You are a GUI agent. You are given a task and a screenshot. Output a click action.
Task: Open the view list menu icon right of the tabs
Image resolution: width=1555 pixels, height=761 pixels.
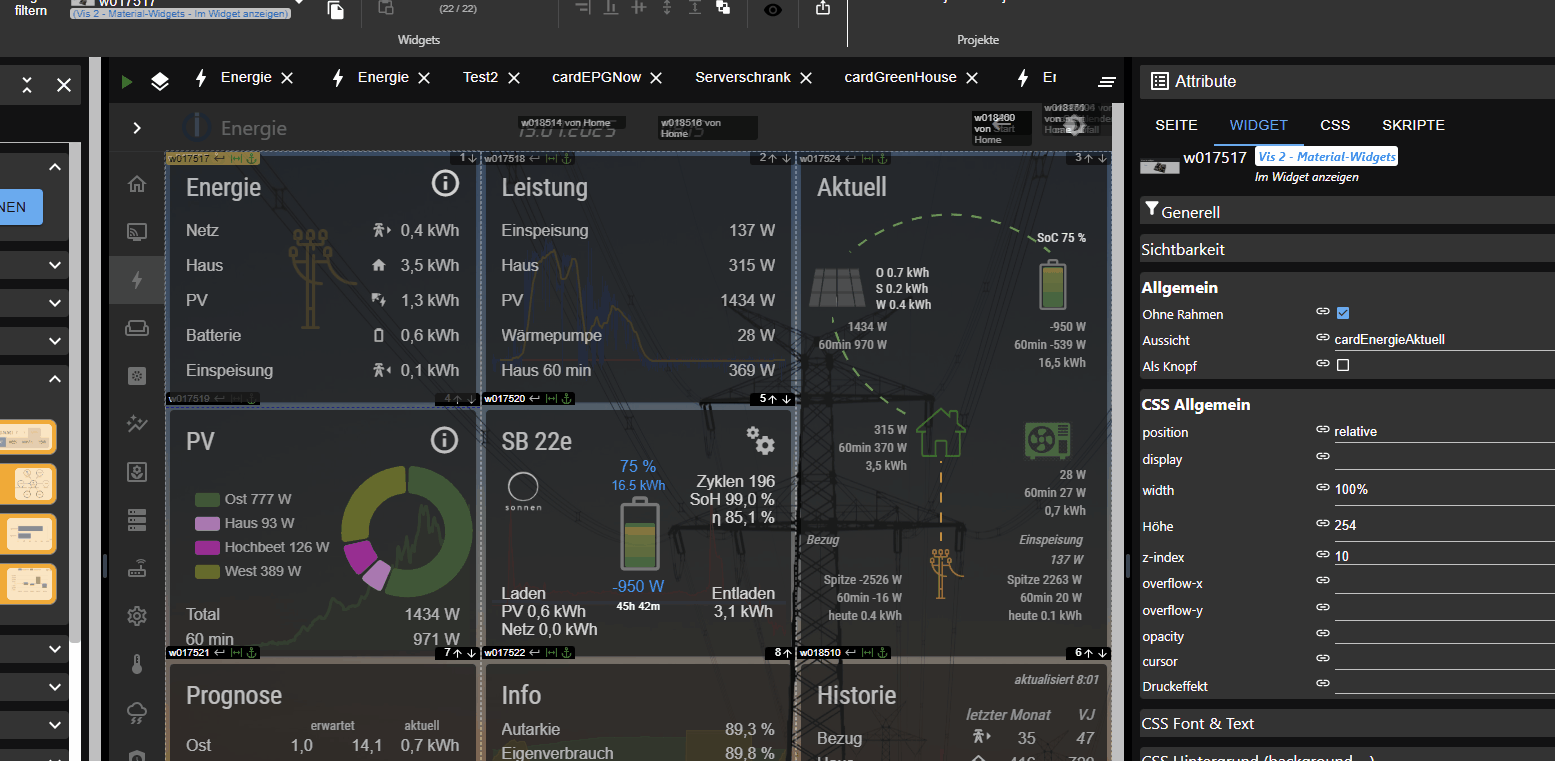pos(1107,81)
